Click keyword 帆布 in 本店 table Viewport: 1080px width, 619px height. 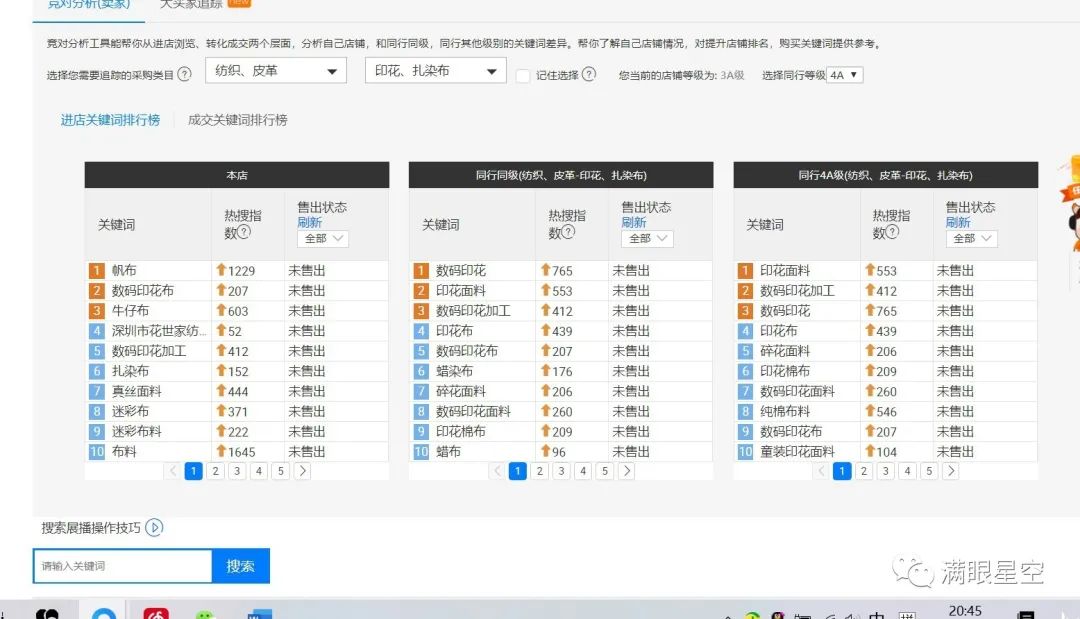[124, 271]
